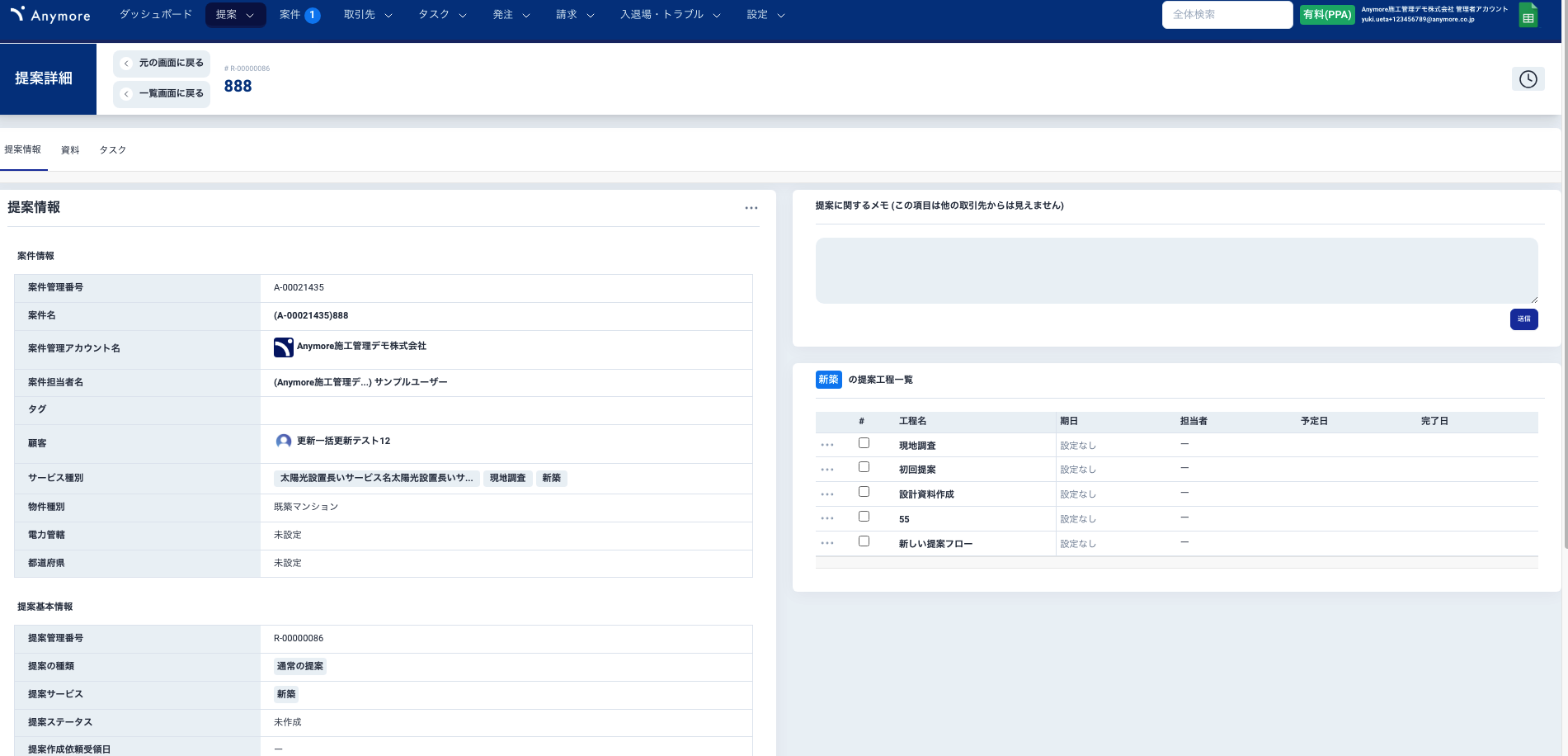
Task: Expand the 発注 dropdown menu
Action: coord(511,15)
